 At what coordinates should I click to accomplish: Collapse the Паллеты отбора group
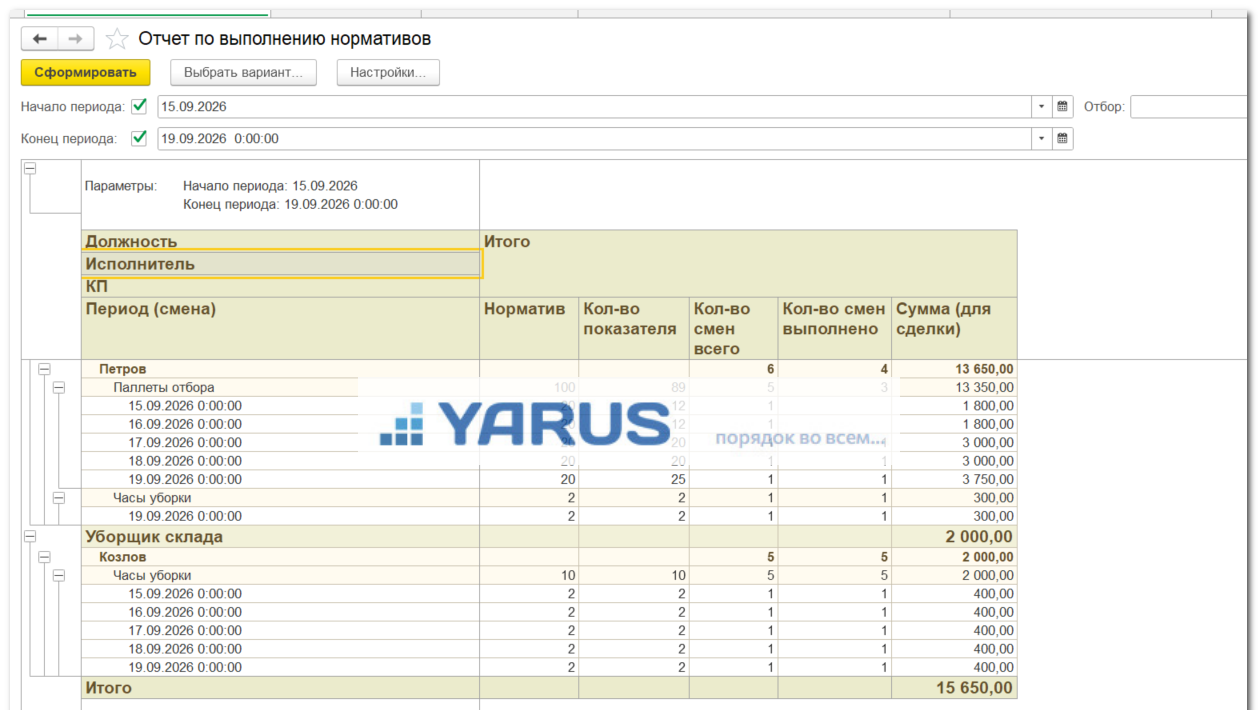pyautogui.click(x=58, y=387)
